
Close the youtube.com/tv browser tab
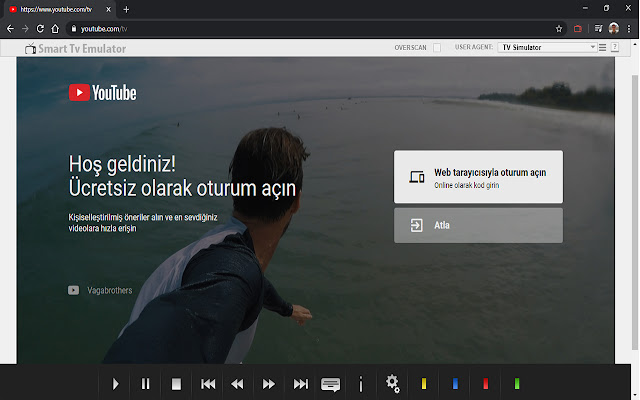108,9
